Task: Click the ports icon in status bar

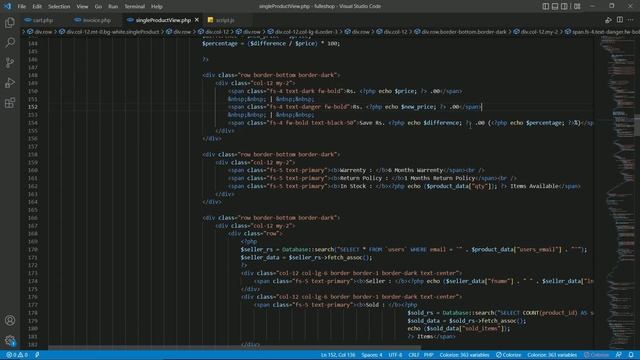Action: pyautogui.click(x=37, y=355)
